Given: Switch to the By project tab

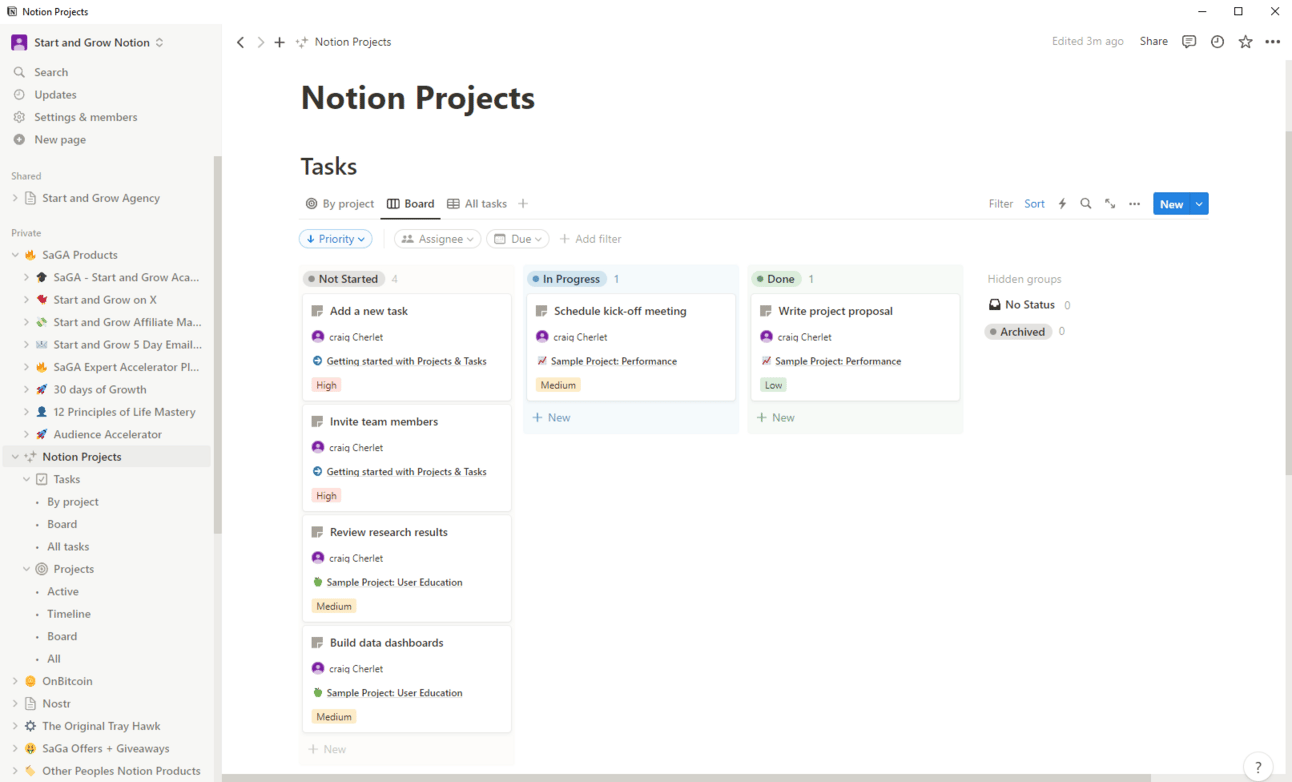Looking at the screenshot, I should [340, 204].
